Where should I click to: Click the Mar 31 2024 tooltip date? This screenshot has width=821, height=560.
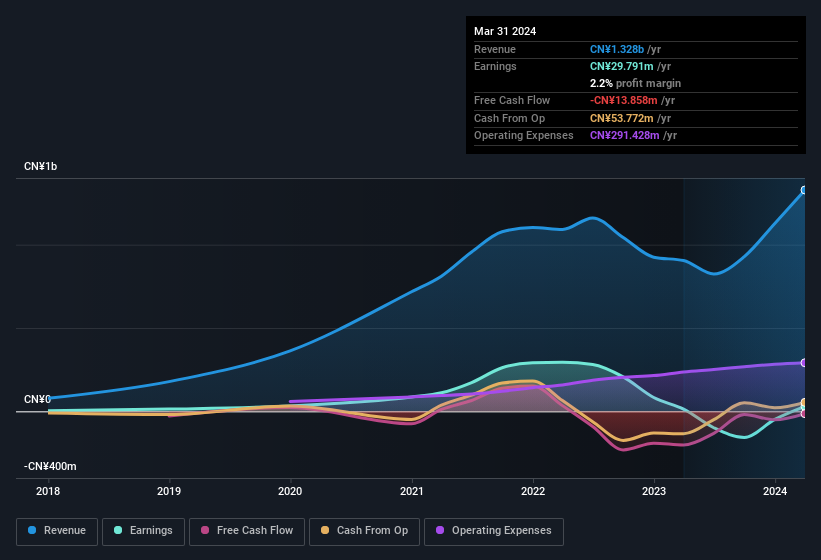point(505,31)
